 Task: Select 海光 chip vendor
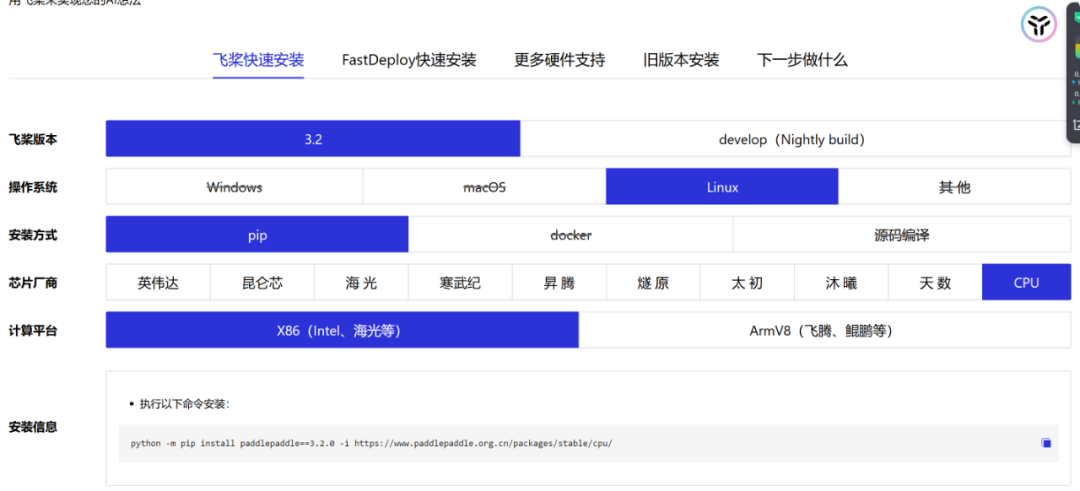(x=362, y=282)
